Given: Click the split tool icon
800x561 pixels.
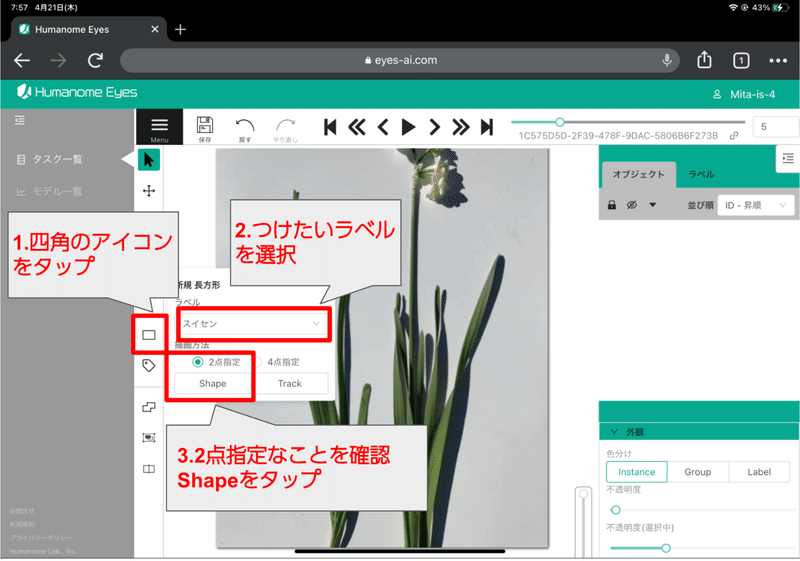Looking at the screenshot, I should (149, 469).
